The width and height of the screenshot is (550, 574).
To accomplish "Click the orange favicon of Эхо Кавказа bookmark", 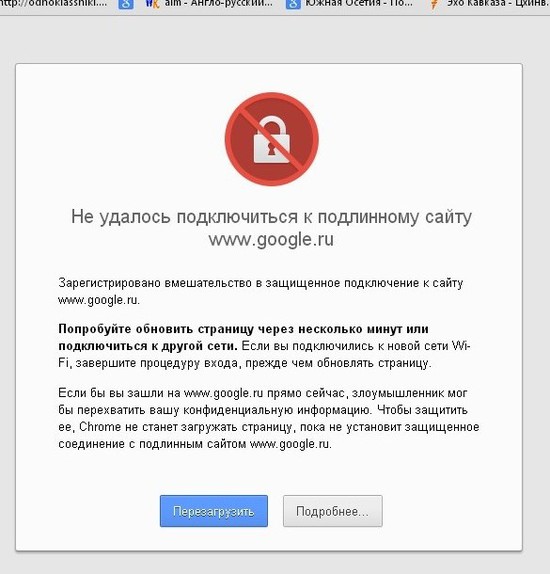I will 434,4.
